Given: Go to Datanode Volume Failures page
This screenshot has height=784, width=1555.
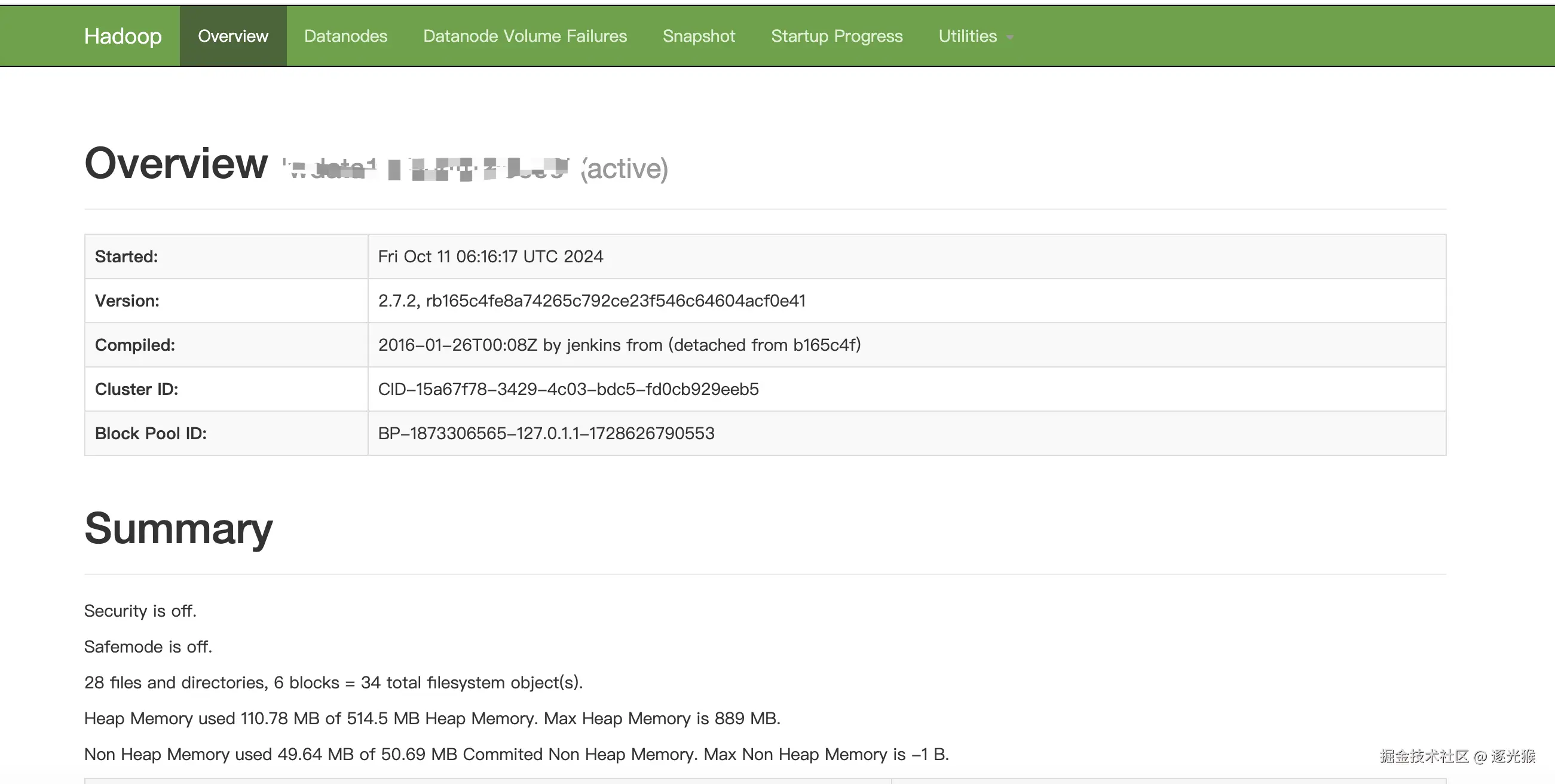Looking at the screenshot, I should coord(525,36).
